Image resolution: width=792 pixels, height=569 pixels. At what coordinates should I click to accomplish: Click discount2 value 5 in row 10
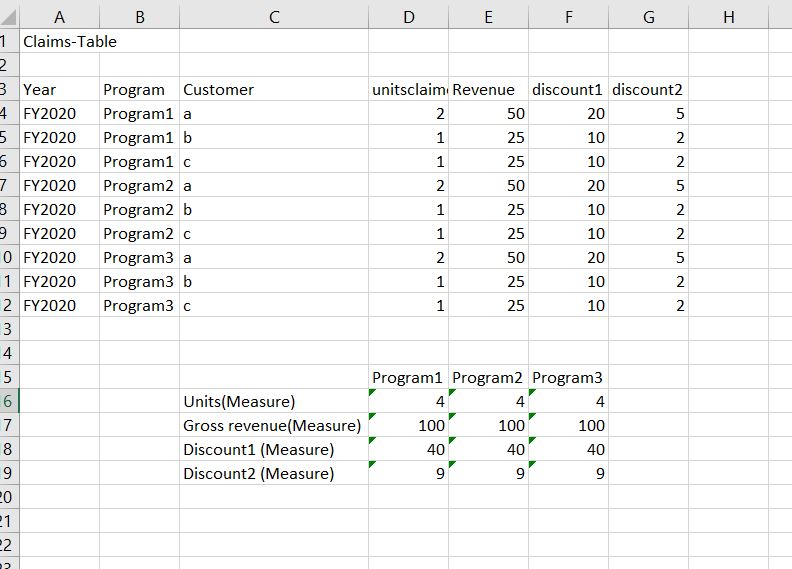point(649,257)
